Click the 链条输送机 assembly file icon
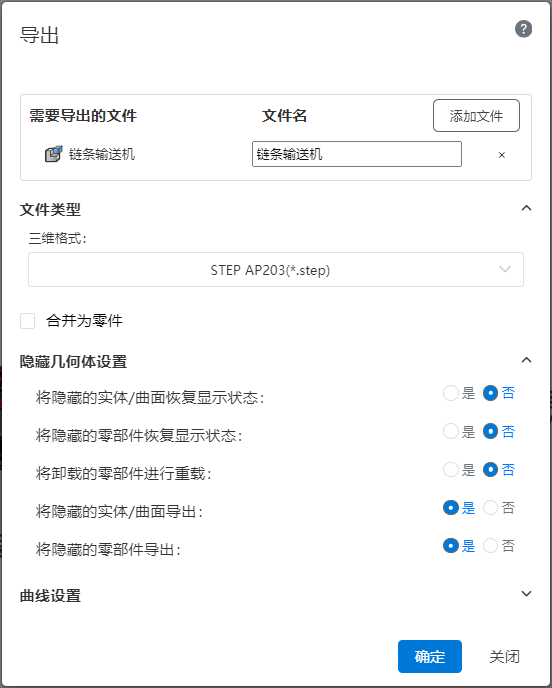The height and width of the screenshot is (688, 552). coord(54,154)
